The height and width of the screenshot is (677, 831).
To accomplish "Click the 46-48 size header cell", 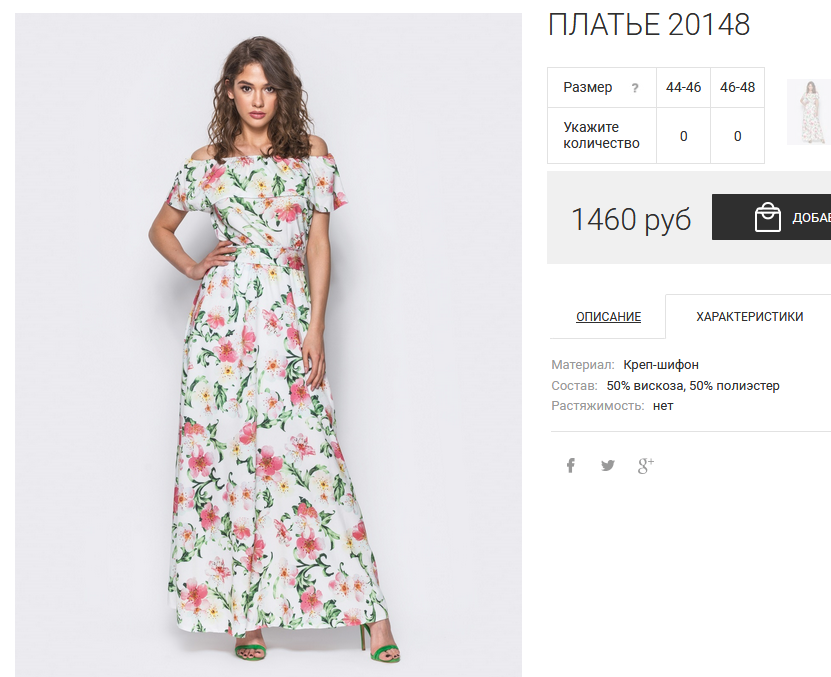I will click(x=737, y=87).
